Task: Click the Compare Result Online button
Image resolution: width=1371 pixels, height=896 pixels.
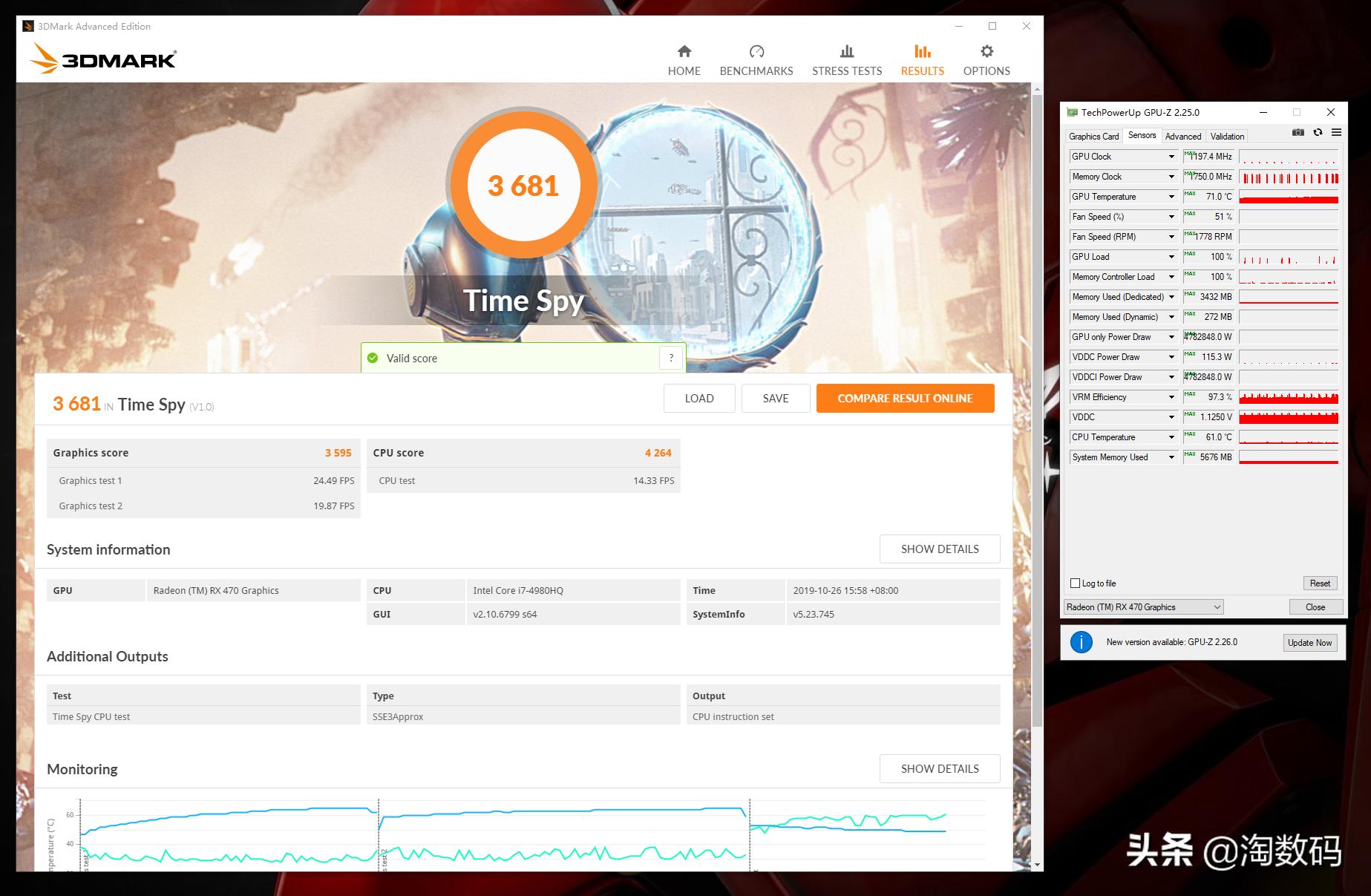Action: click(x=905, y=398)
